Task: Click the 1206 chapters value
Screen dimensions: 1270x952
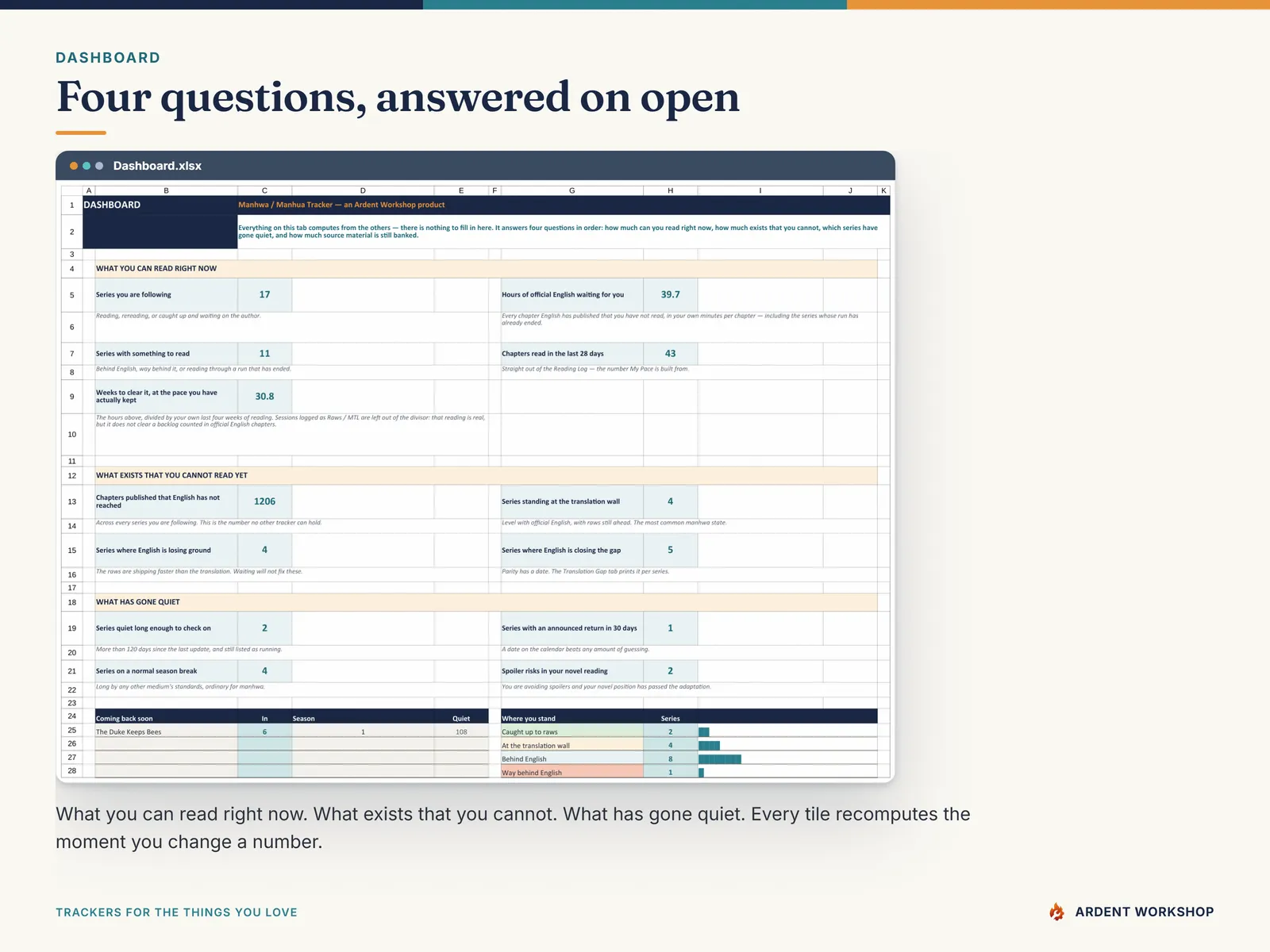Action: click(264, 501)
